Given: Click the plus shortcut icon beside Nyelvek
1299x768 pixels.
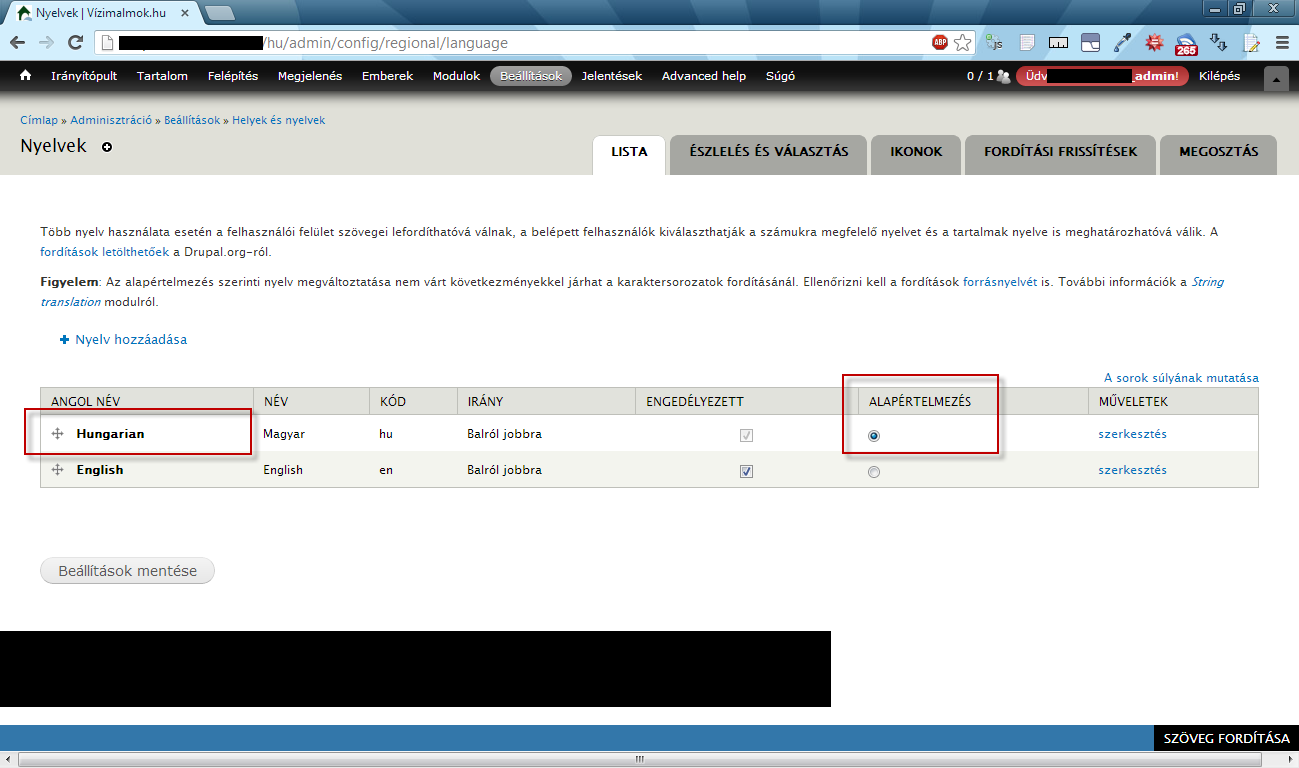Looking at the screenshot, I should [x=107, y=147].
